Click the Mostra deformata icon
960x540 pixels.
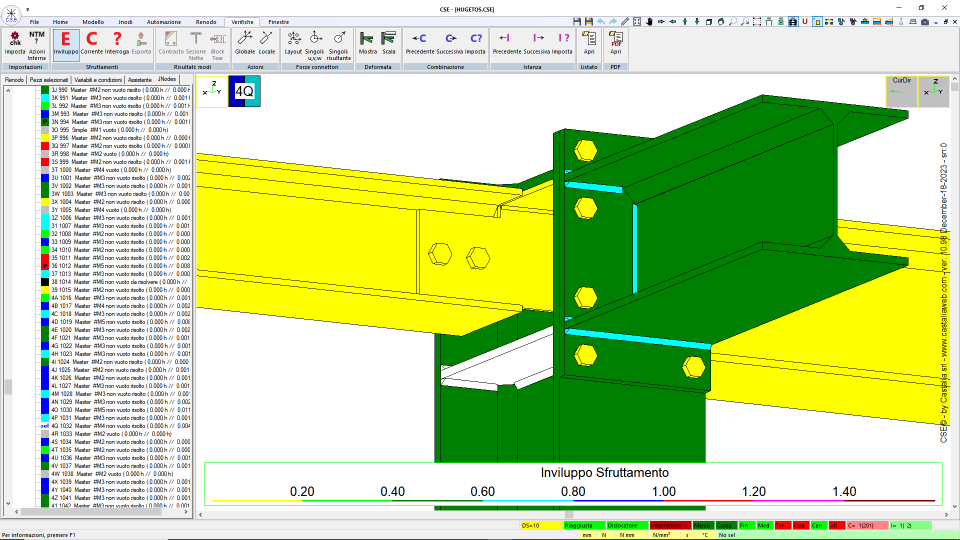(x=367, y=43)
